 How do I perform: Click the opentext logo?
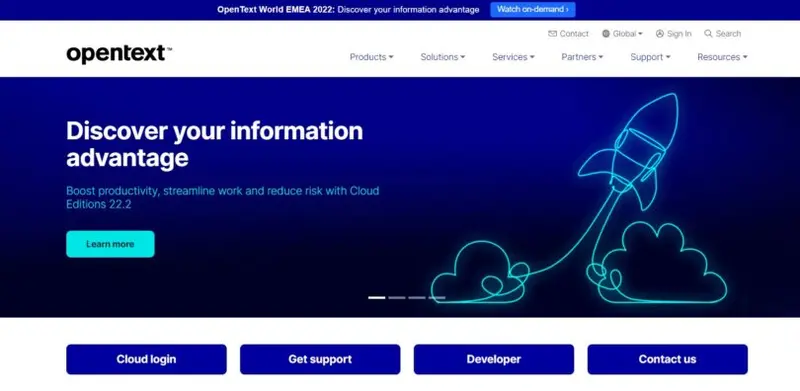coord(119,54)
